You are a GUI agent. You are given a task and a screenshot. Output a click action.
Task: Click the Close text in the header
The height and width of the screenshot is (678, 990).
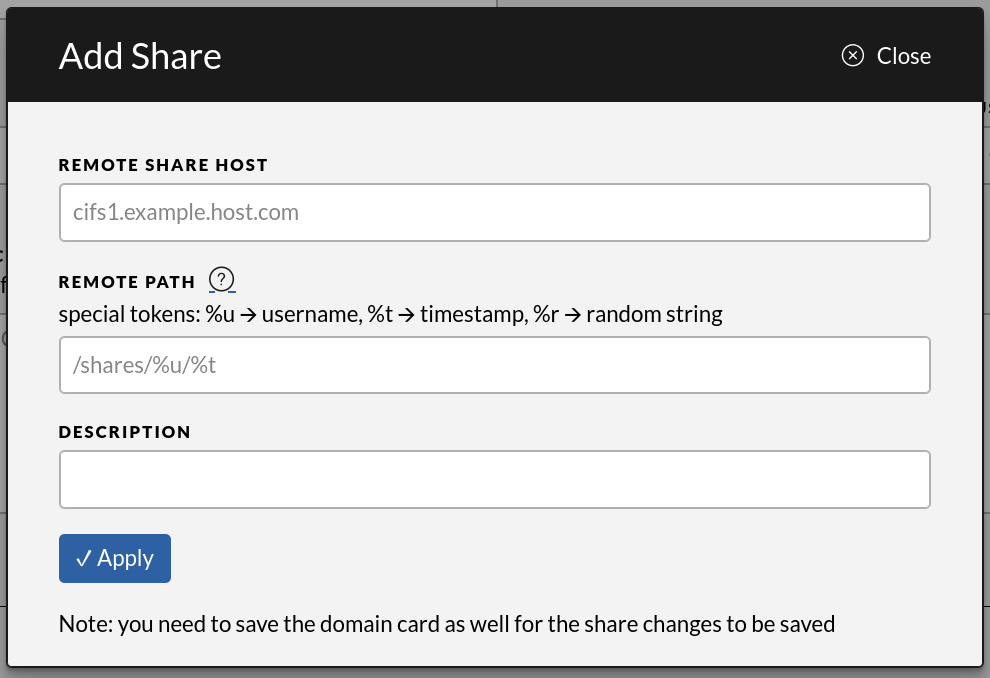(x=903, y=56)
